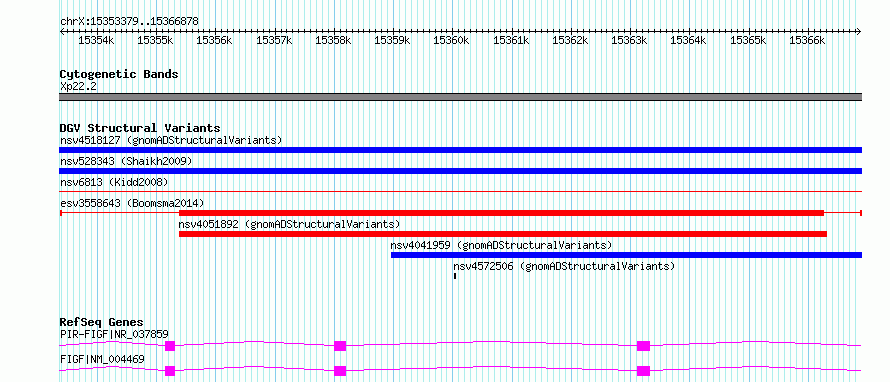Click the right arrow end of the ruler

coord(858,31)
